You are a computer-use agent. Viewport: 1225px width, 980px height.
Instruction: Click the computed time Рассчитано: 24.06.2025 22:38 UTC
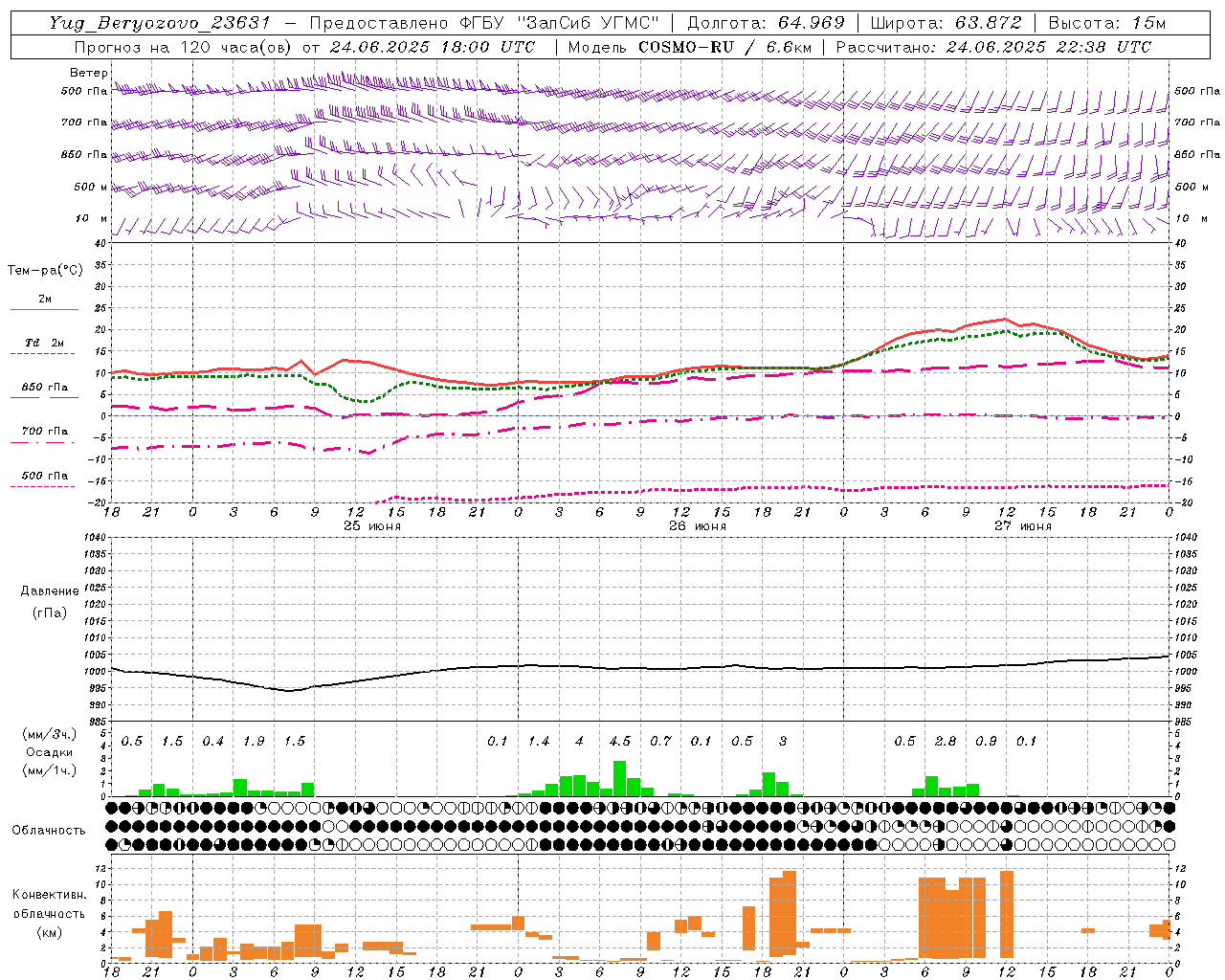click(993, 47)
